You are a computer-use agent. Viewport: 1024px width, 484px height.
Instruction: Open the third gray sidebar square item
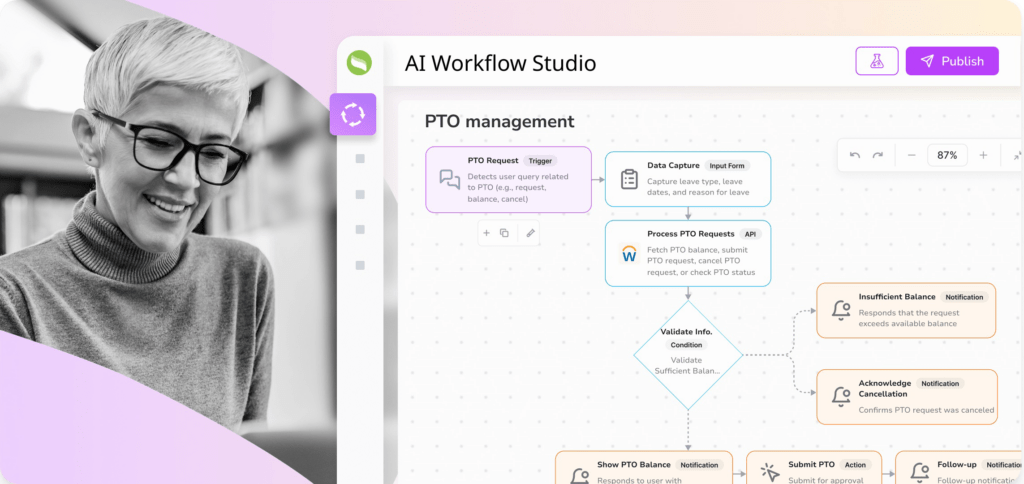[360, 229]
